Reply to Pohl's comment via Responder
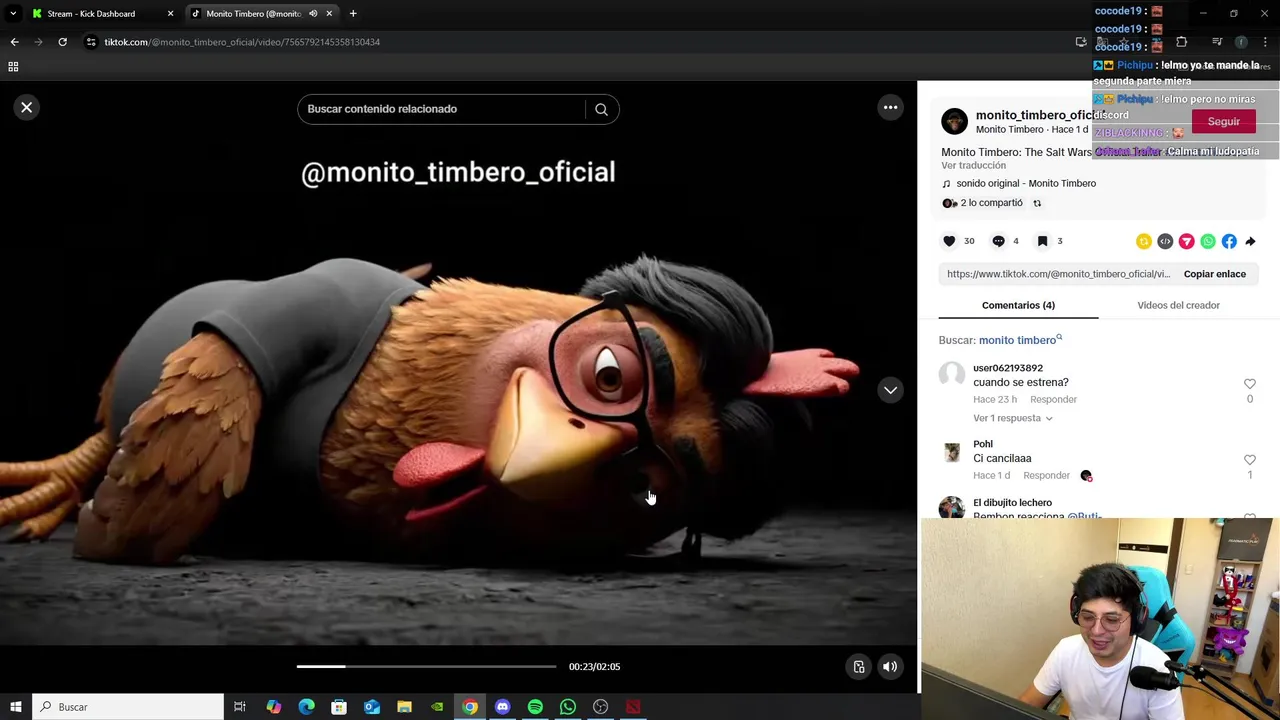The width and height of the screenshot is (1280, 720). click(x=1046, y=476)
